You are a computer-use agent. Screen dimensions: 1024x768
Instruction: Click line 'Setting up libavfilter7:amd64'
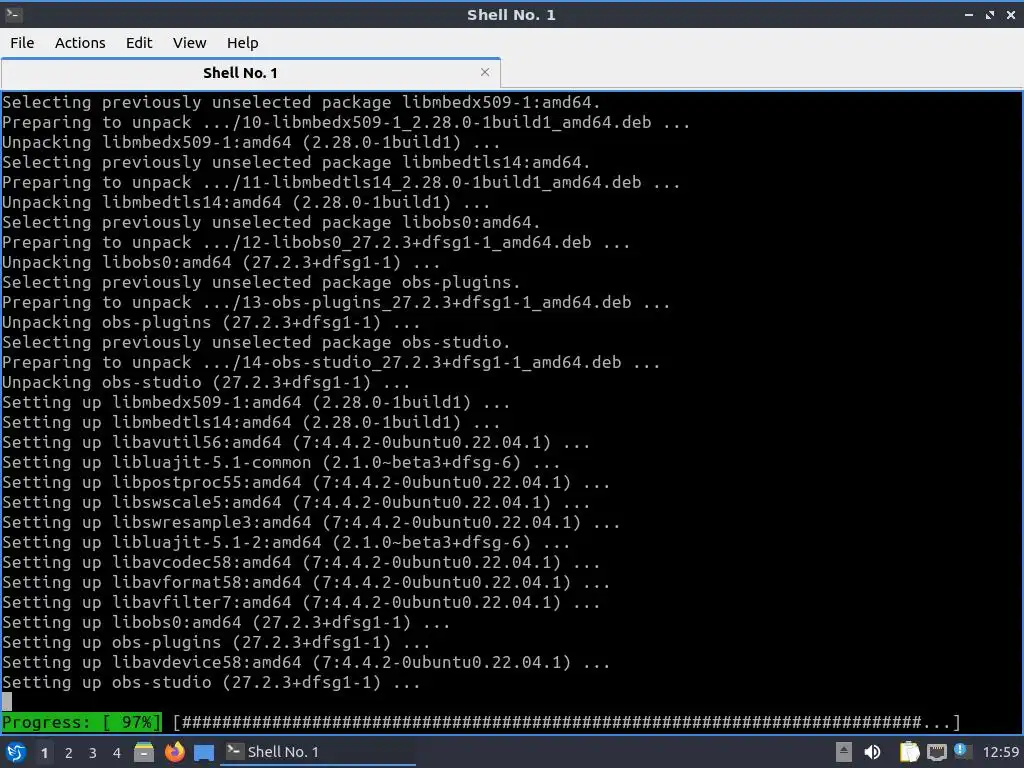pos(301,602)
